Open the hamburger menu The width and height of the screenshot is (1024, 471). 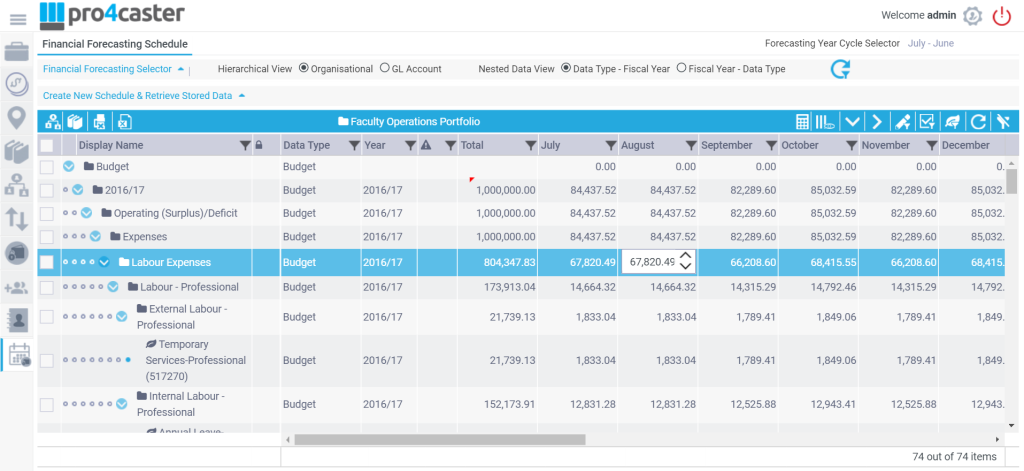pyautogui.click(x=18, y=20)
